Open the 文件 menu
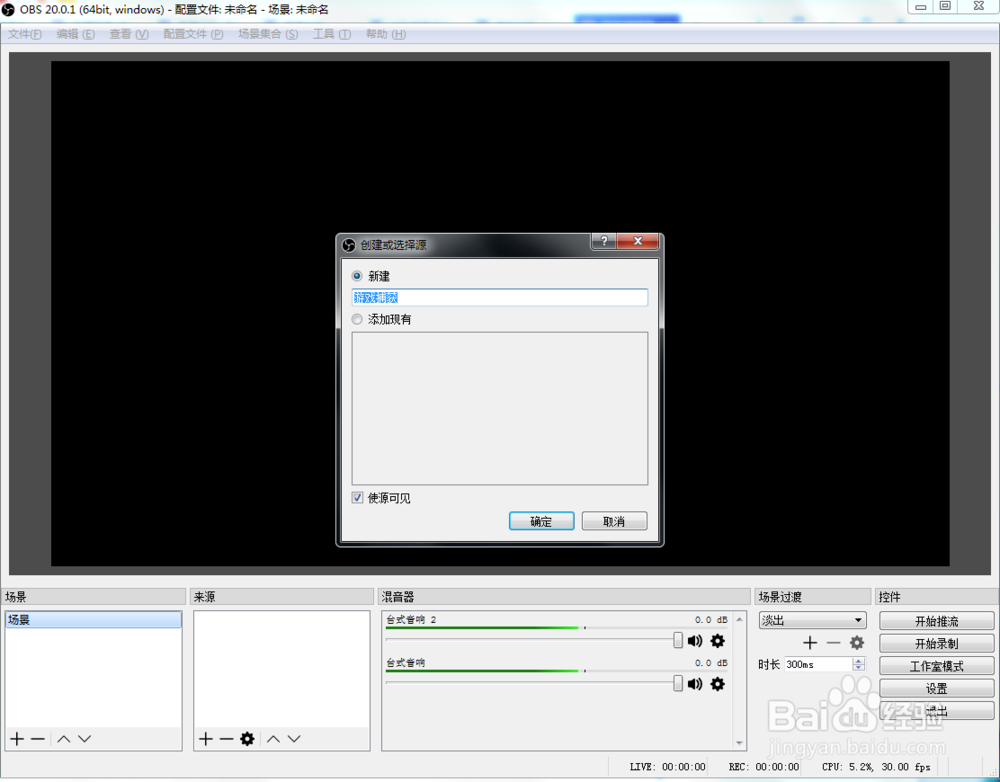The image size is (1000, 782). (25, 34)
